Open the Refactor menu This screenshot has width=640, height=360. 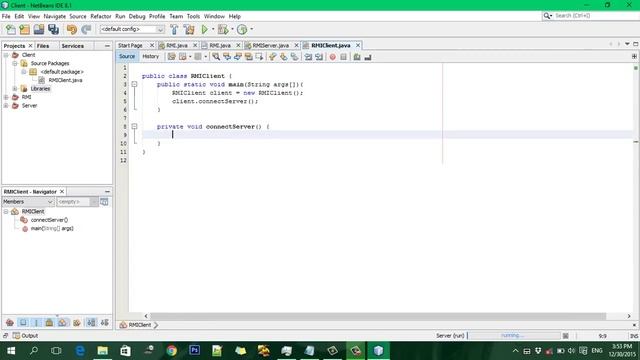101,16
